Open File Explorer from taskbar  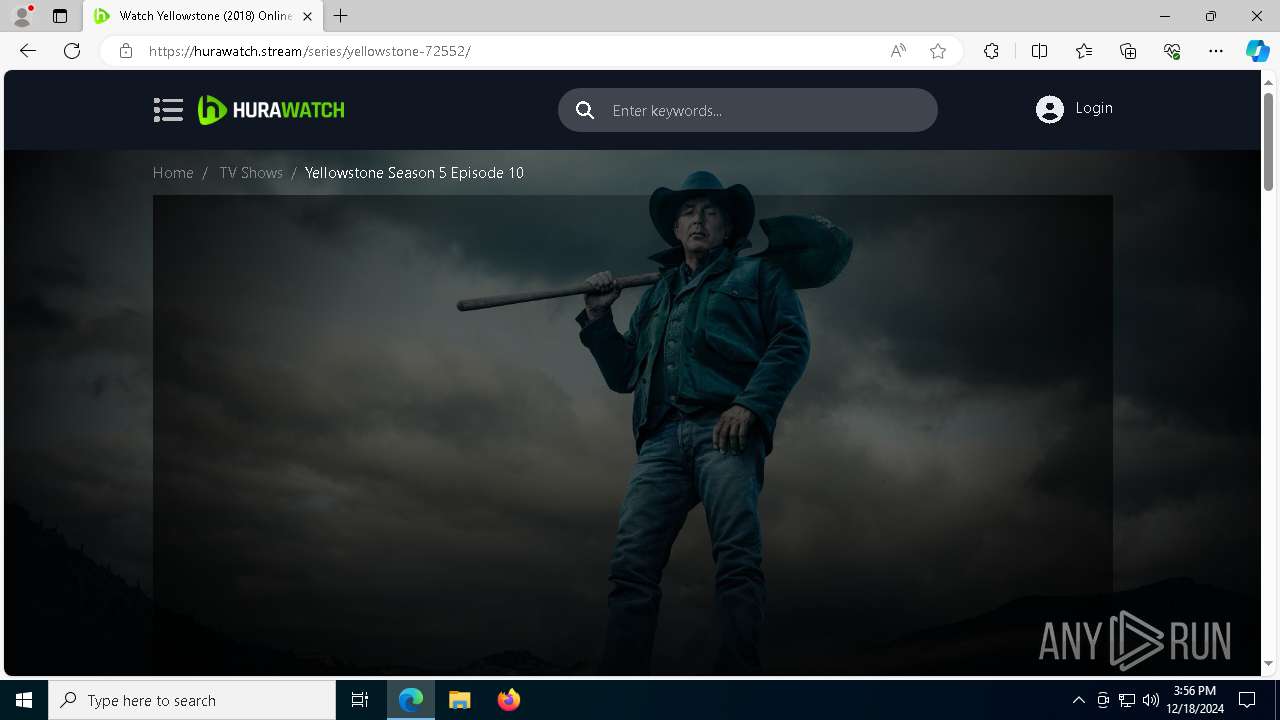(459, 700)
